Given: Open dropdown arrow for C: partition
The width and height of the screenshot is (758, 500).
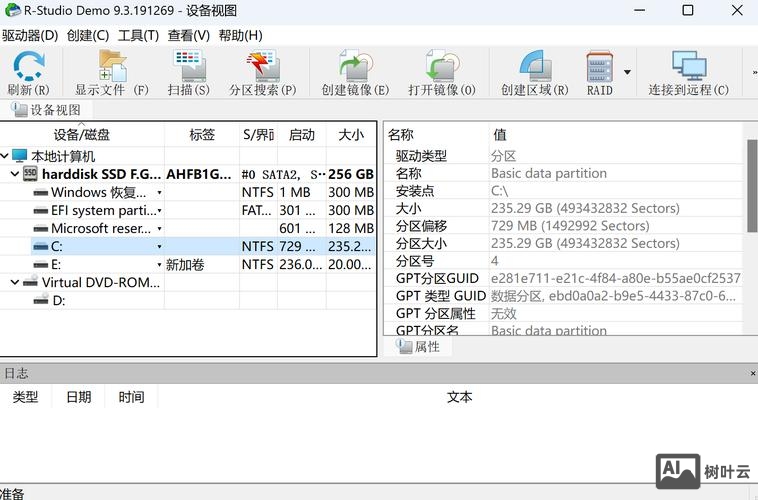Looking at the screenshot, I should click(159, 247).
